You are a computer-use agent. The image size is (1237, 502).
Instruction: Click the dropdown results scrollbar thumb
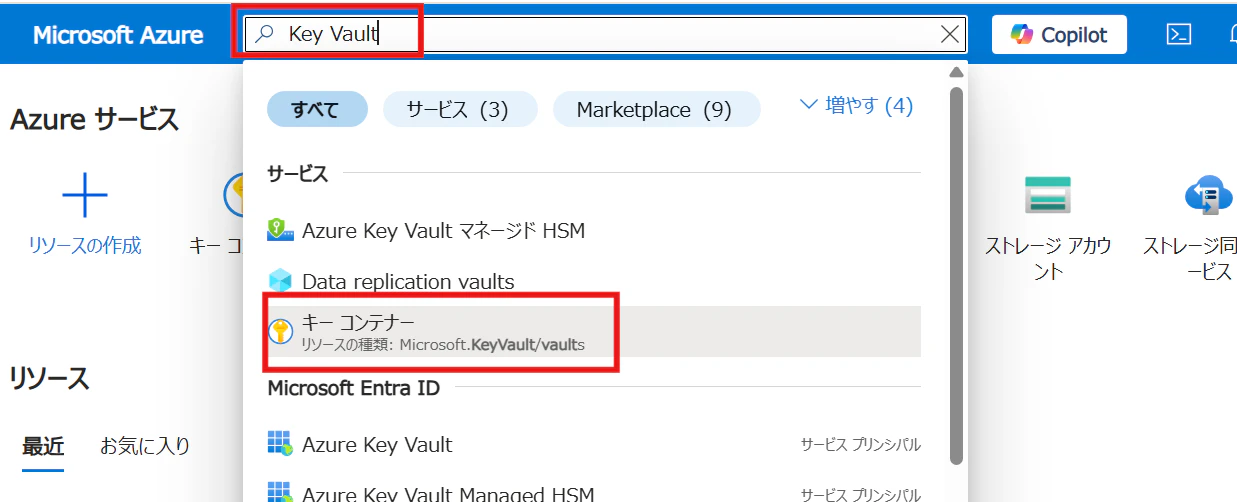tap(956, 275)
